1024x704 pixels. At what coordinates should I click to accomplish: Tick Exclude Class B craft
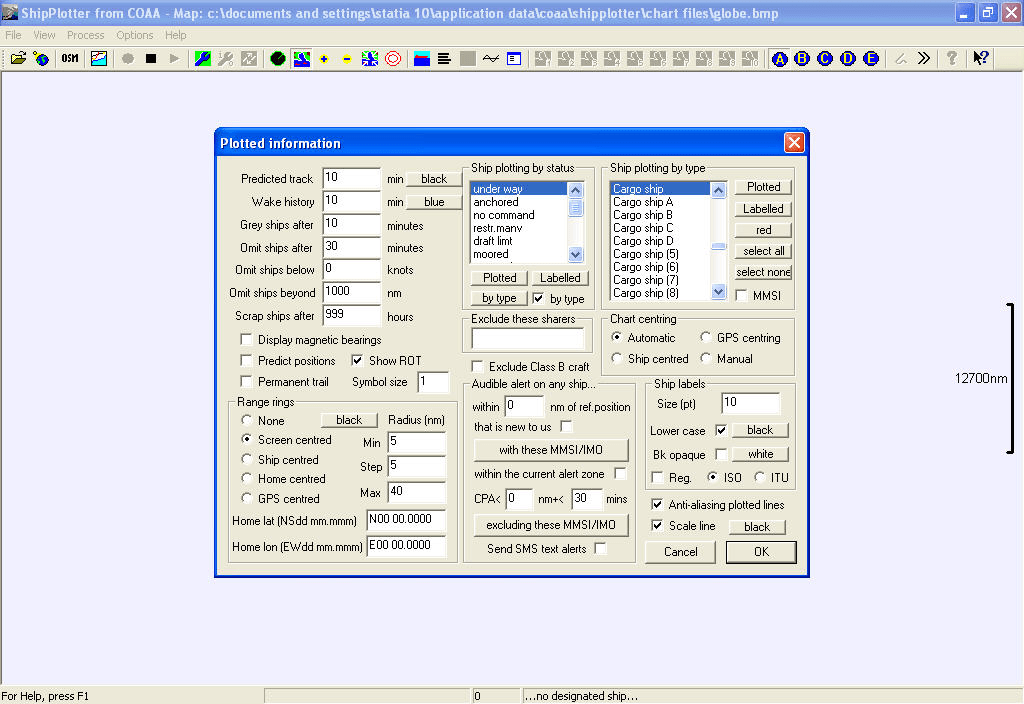[477, 366]
